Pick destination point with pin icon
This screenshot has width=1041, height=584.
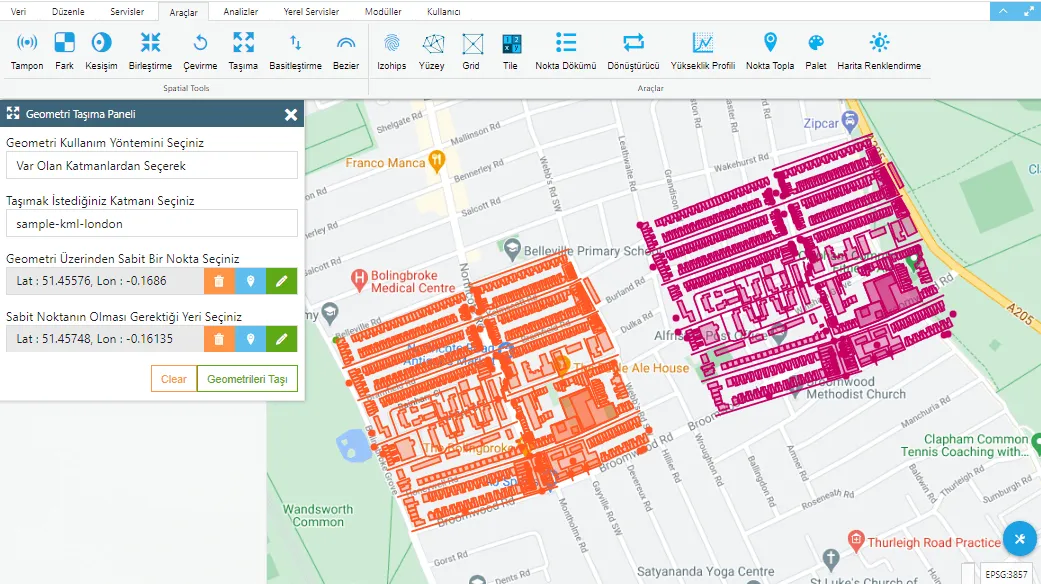point(250,338)
